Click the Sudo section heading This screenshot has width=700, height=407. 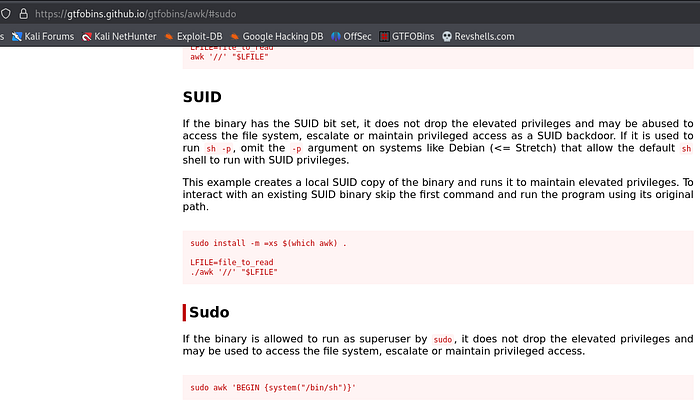tap(209, 312)
